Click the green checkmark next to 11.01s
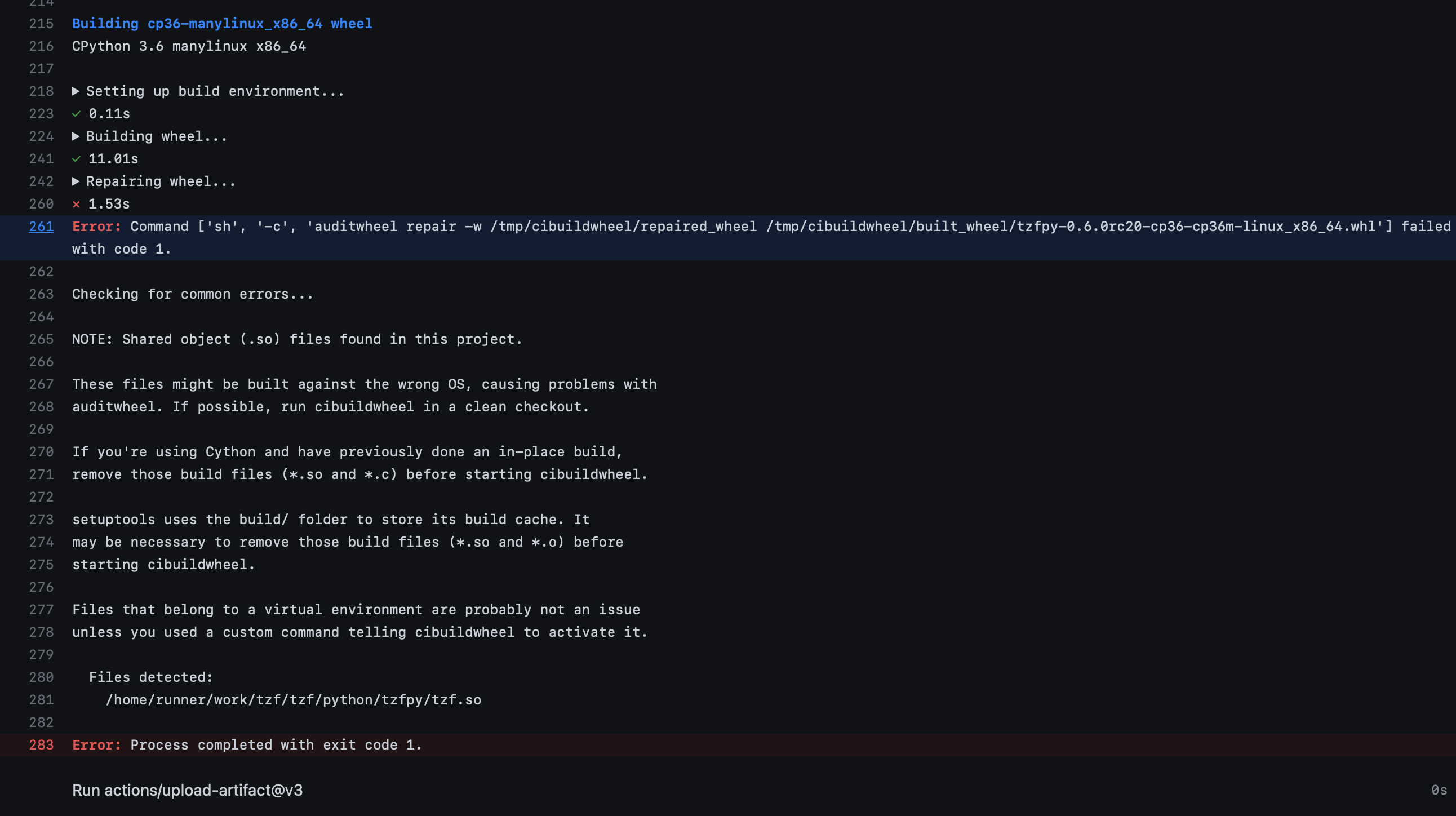The width and height of the screenshot is (1456, 816). [x=76, y=159]
